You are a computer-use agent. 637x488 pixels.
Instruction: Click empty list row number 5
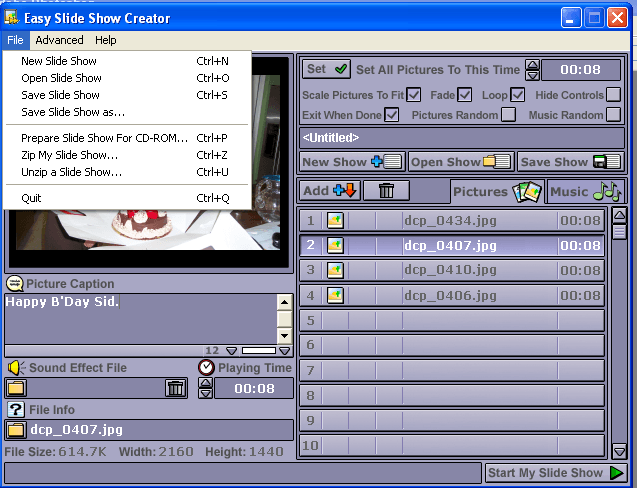452,320
